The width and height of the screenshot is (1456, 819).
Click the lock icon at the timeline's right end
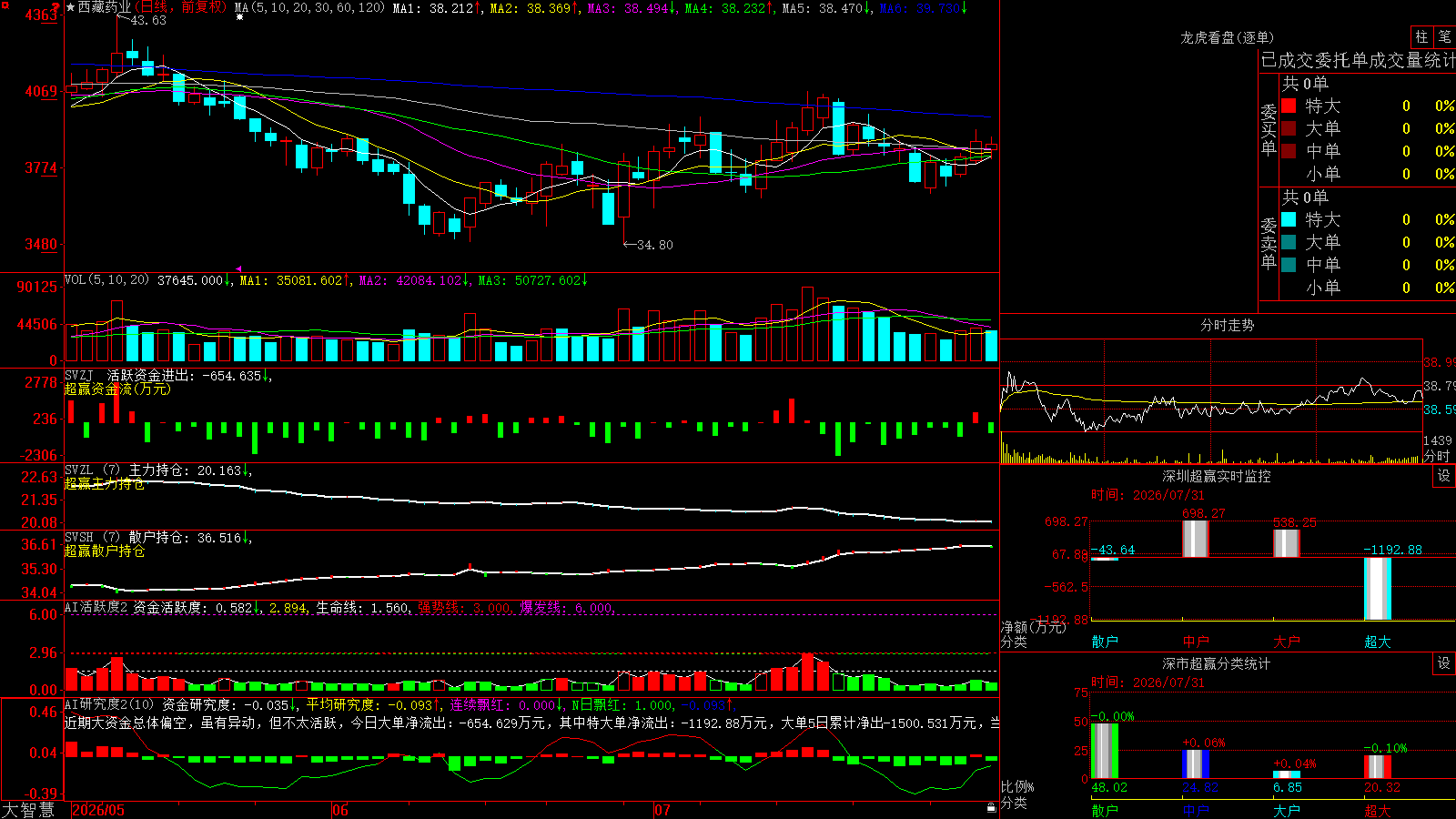[991, 808]
